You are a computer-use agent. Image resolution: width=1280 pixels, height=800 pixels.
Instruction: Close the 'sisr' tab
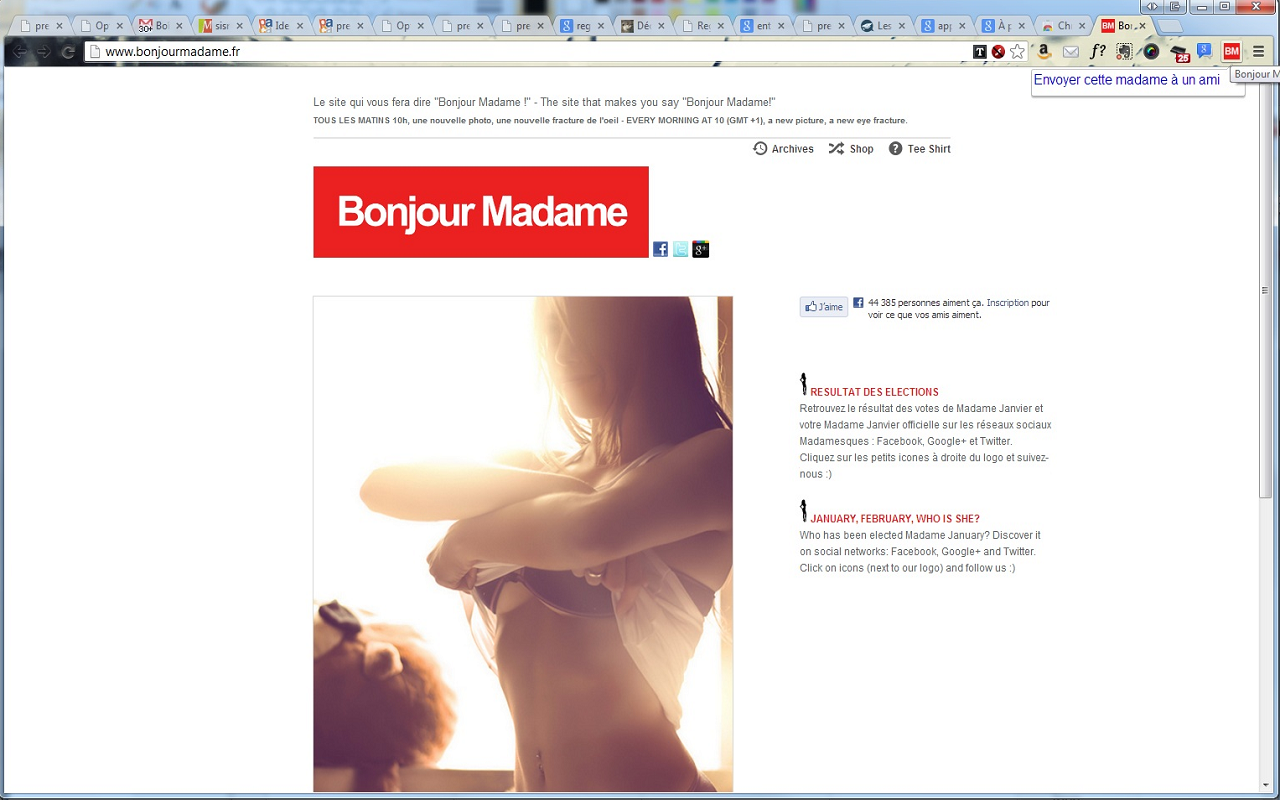pyautogui.click(x=239, y=26)
